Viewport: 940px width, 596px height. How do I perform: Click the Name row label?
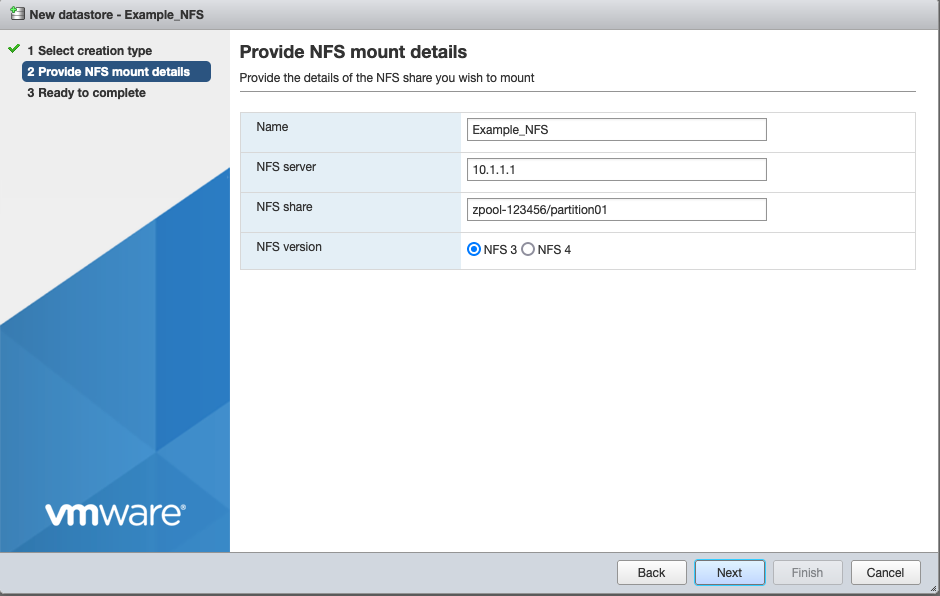coord(274,127)
